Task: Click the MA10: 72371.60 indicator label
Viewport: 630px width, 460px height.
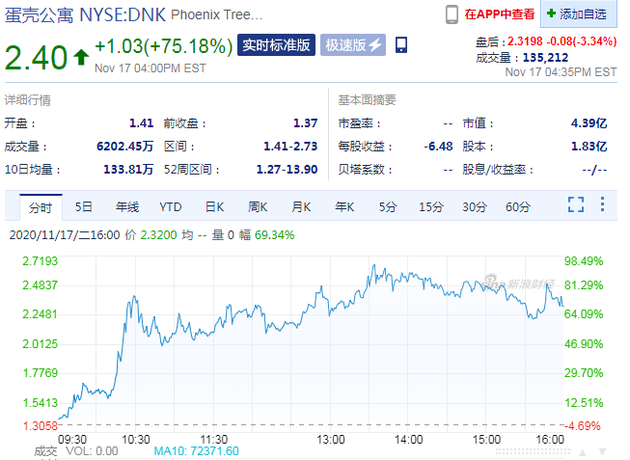Action: click(x=196, y=451)
